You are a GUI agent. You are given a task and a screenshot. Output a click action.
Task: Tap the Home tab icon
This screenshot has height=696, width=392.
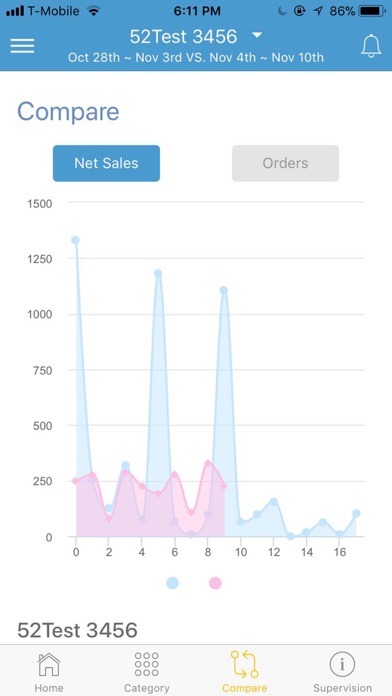tap(49, 664)
